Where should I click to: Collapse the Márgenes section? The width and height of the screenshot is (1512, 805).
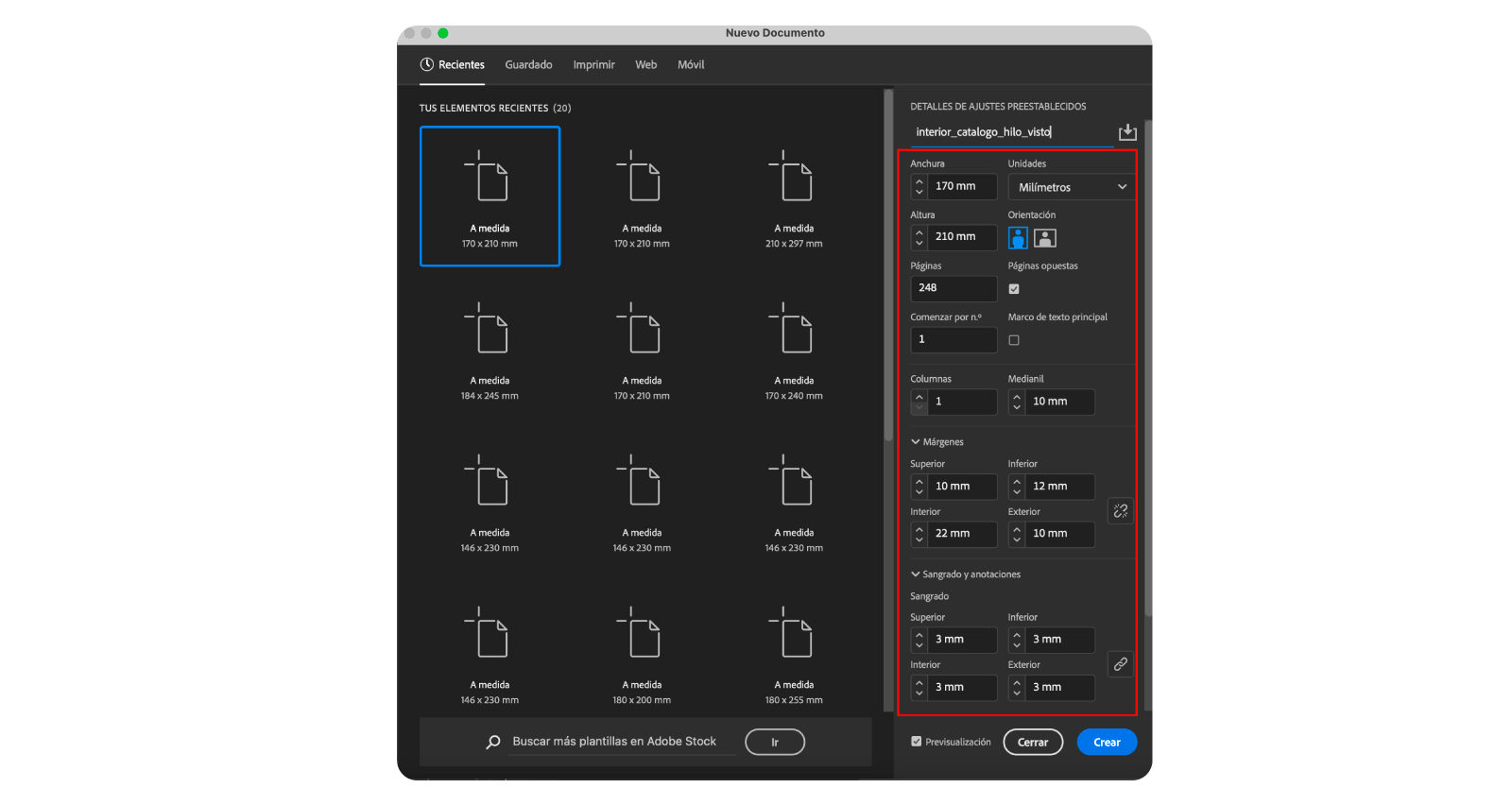(x=915, y=442)
